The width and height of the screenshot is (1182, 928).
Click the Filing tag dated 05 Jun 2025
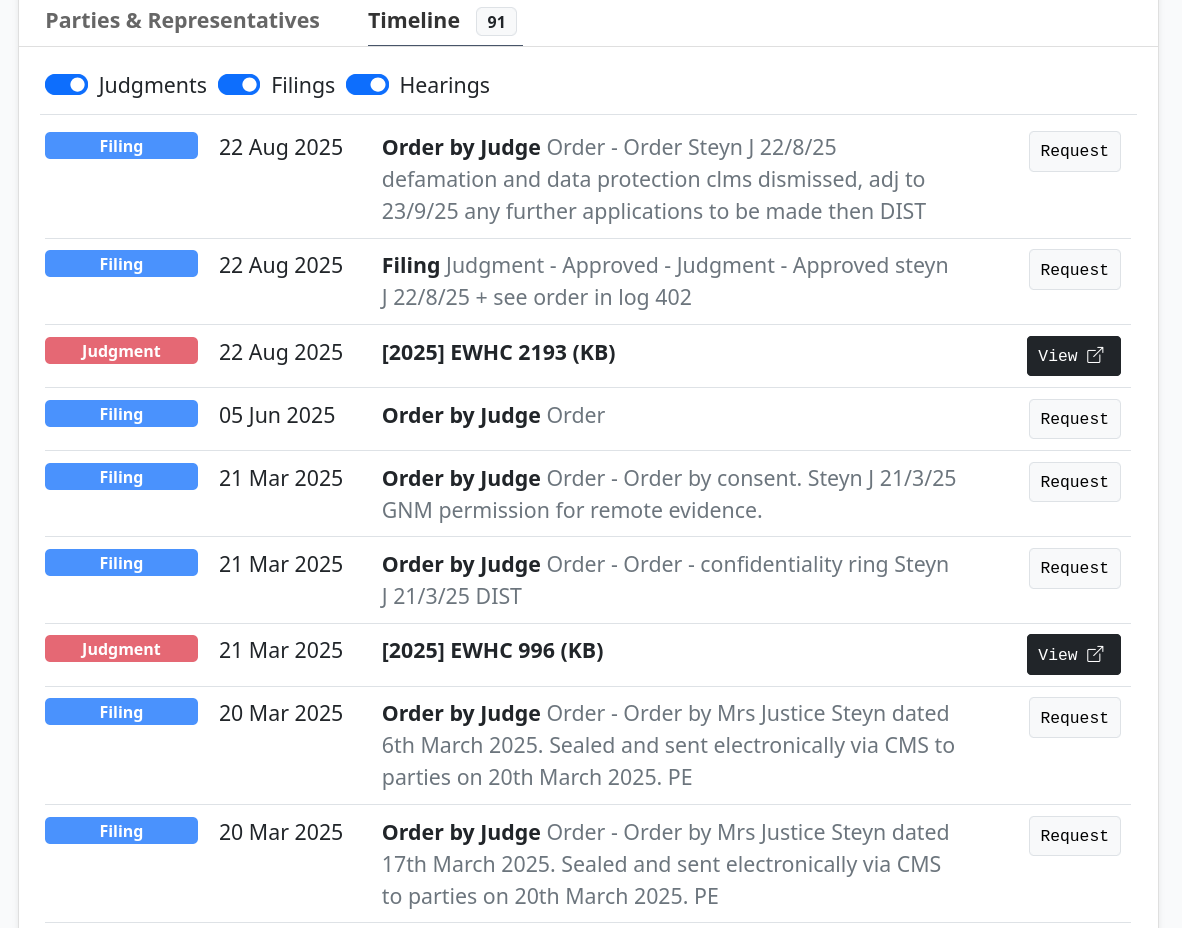coord(121,414)
